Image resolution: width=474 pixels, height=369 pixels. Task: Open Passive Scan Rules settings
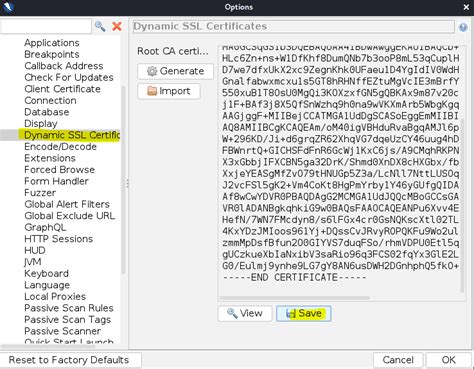point(69,308)
